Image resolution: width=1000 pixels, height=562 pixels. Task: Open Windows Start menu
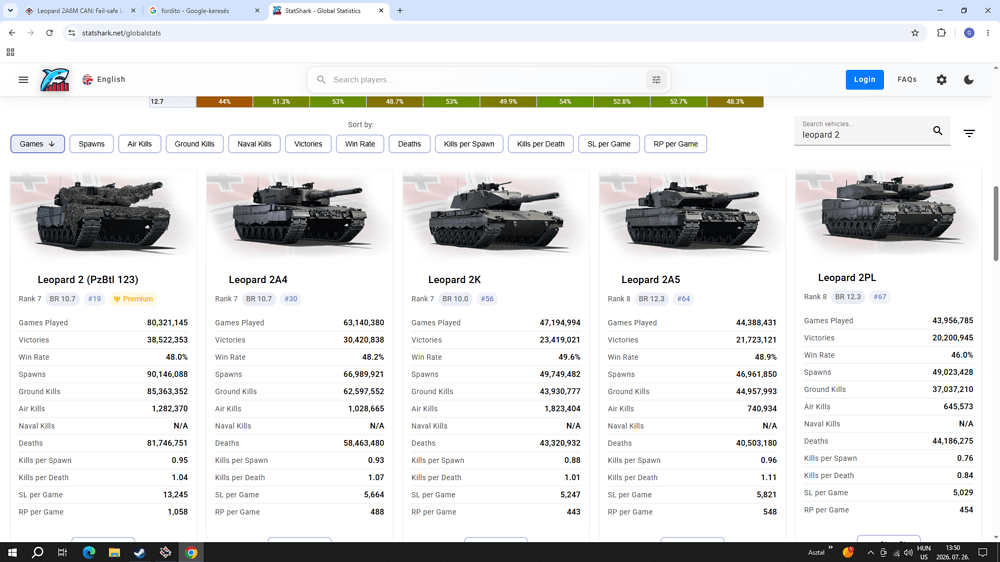click(12, 552)
